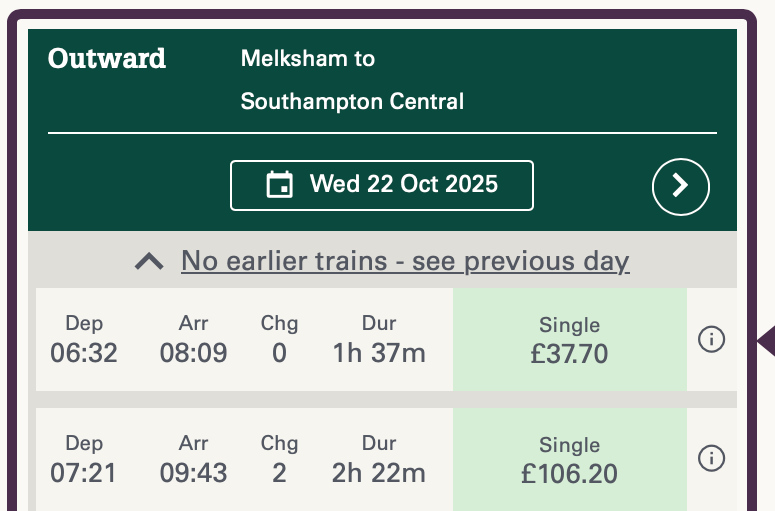Click the 2h 22m duration
775x511 pixels.
click(x=379, y=472)
